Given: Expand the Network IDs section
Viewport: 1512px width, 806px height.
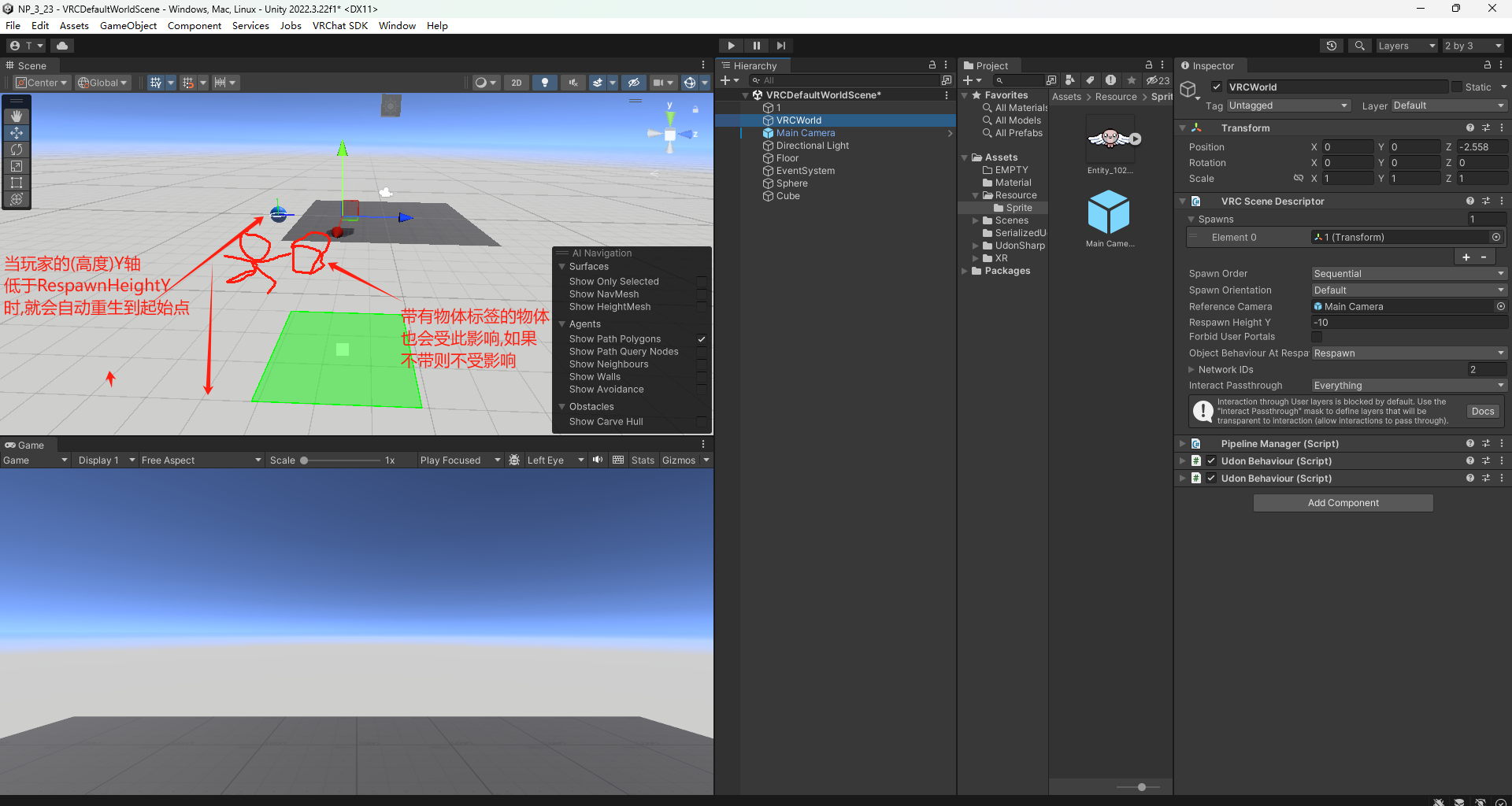Looking at the screenshot, I should 1191,370.
